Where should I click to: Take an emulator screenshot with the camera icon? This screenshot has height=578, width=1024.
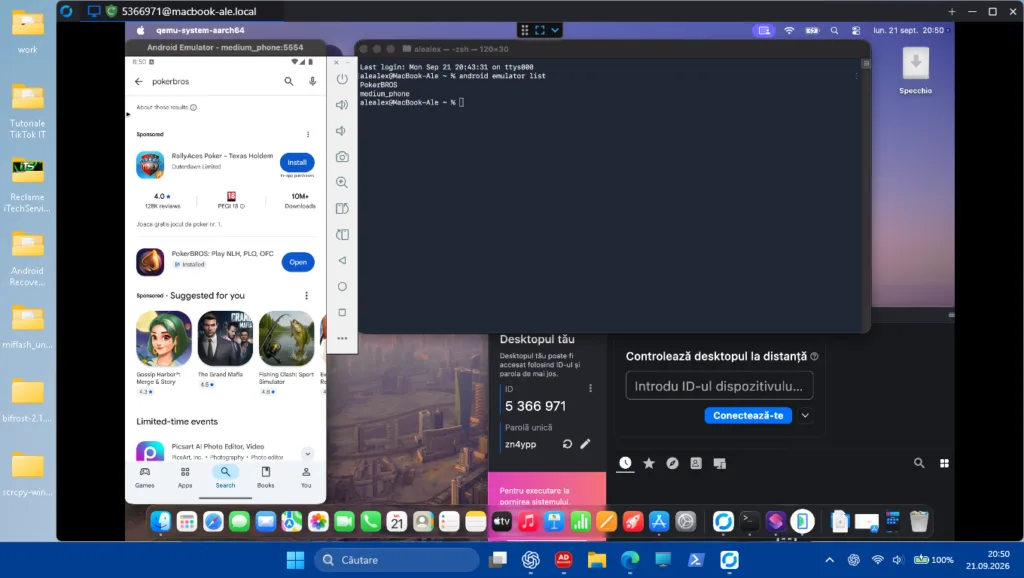pos(342,157)
